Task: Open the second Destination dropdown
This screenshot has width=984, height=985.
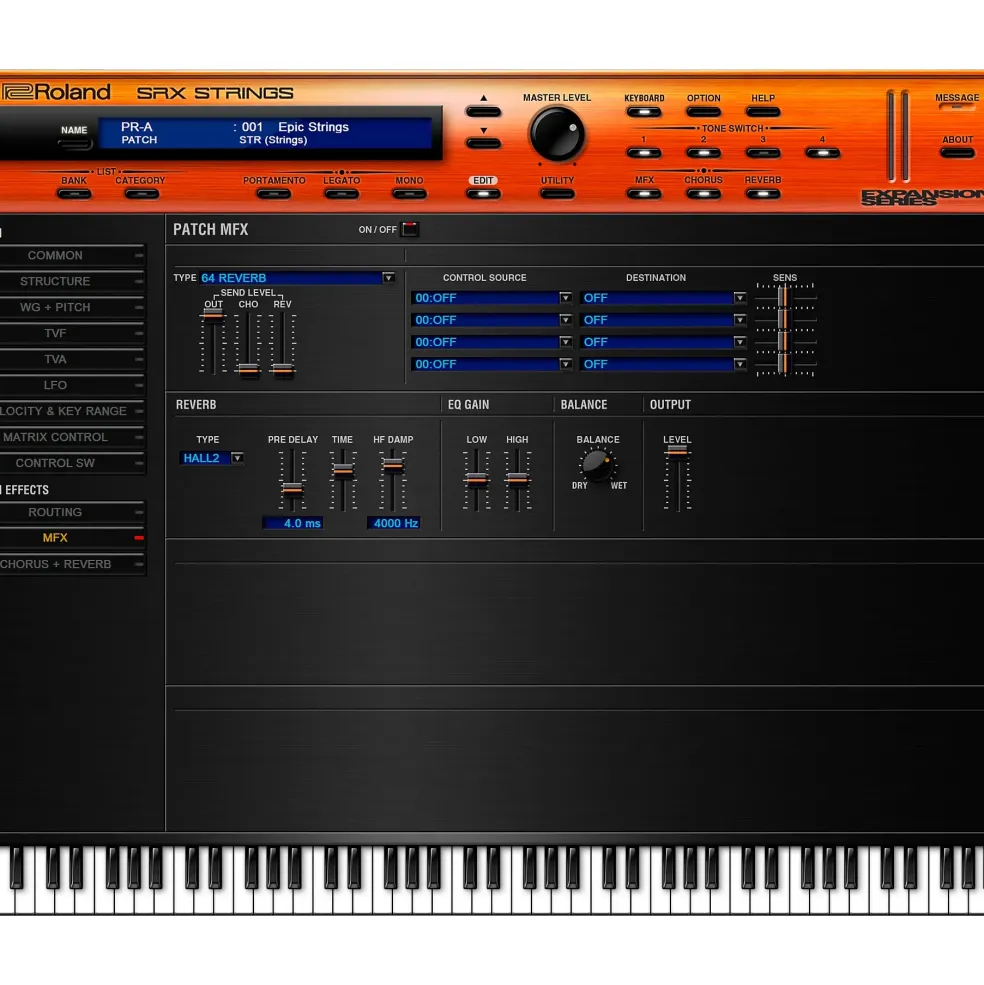Action: pyautogui.click(x=663, y=320)
